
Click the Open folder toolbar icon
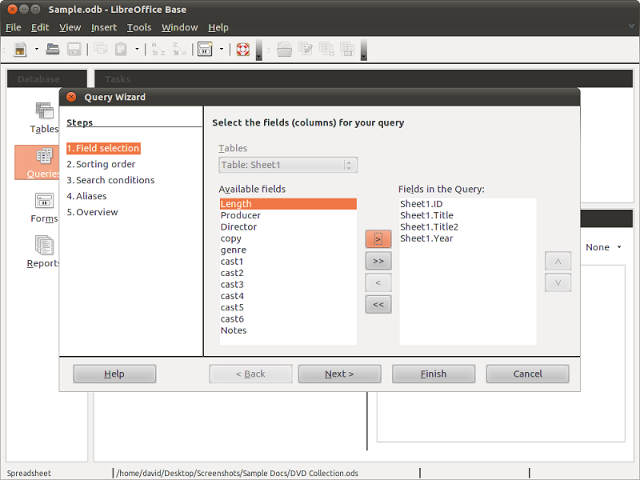[x=53, y=49]
